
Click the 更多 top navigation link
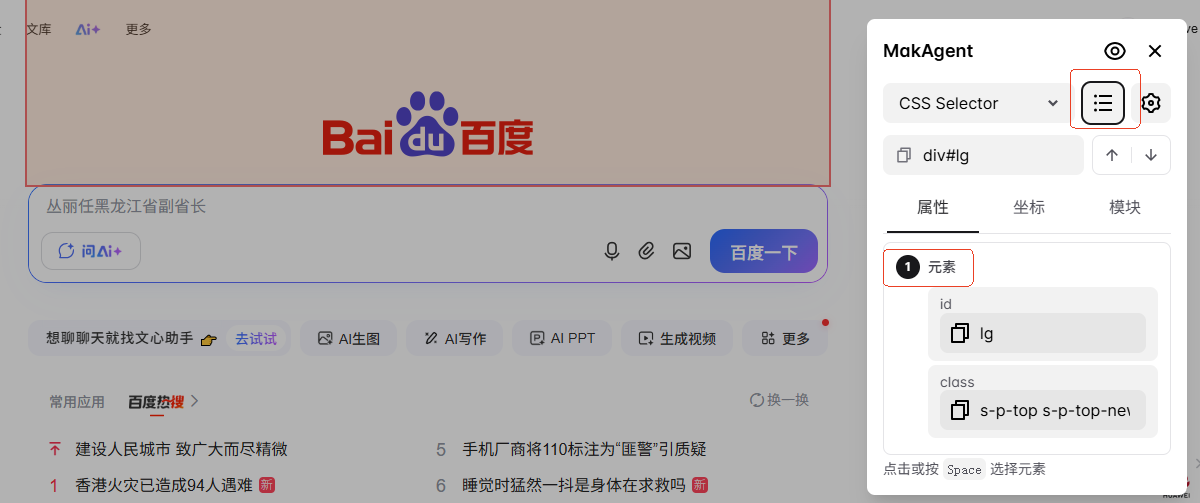(x=139, y=30)
